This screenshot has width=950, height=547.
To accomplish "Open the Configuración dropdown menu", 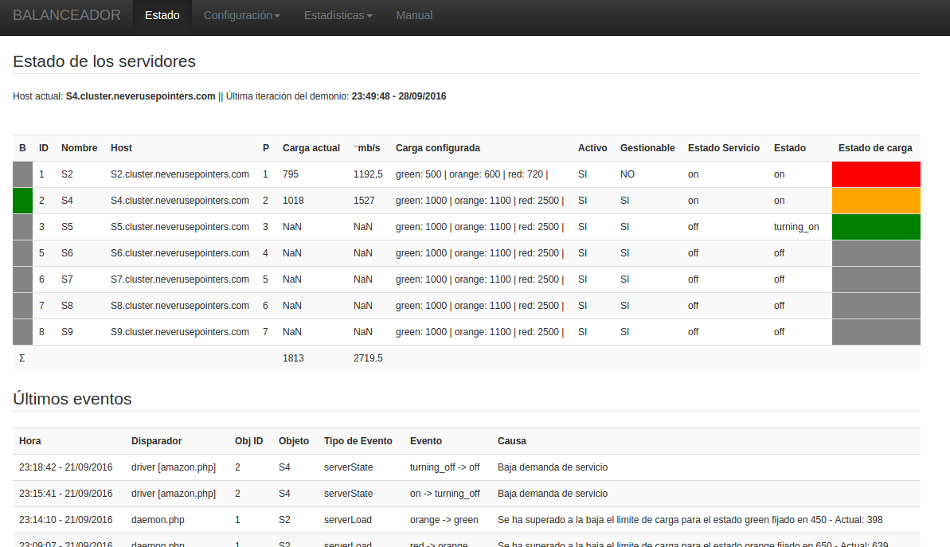I will click(x=241, y=16).
